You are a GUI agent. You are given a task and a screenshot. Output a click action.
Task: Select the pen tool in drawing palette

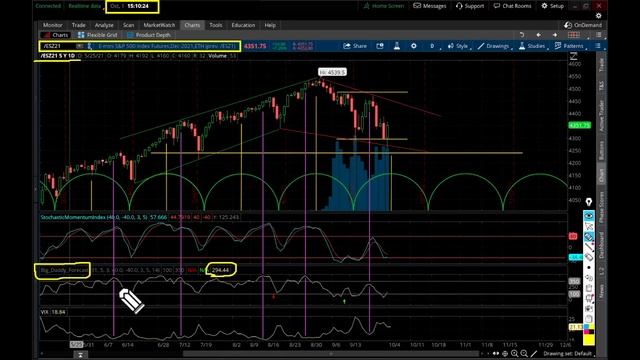(589, 247)
